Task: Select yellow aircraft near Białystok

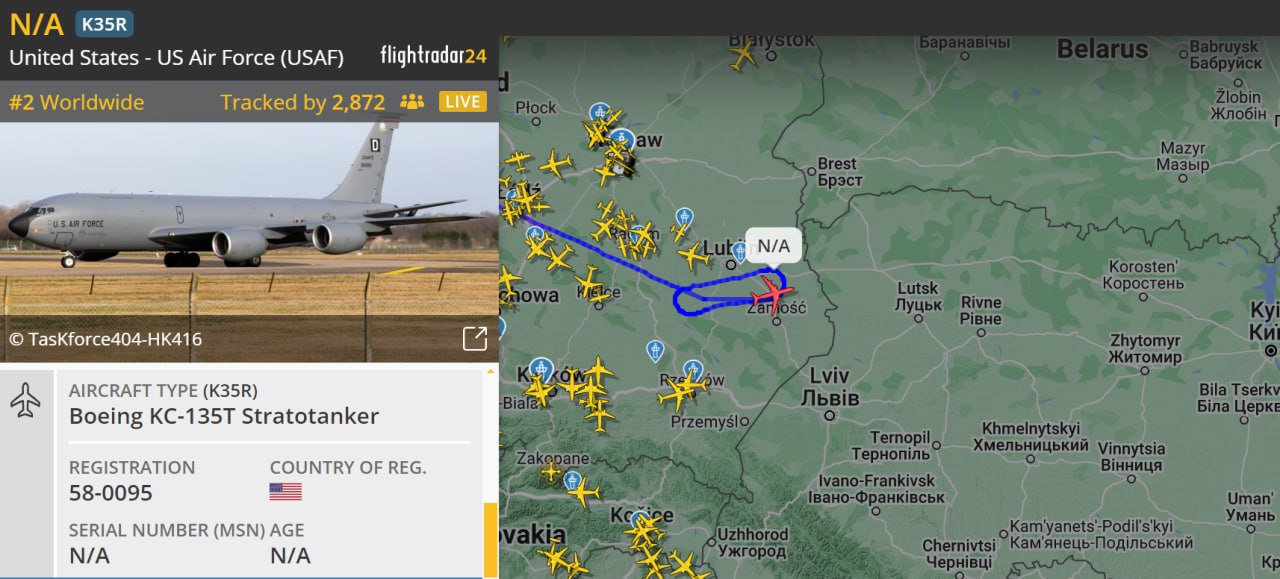Action: (x=743, y=56)
